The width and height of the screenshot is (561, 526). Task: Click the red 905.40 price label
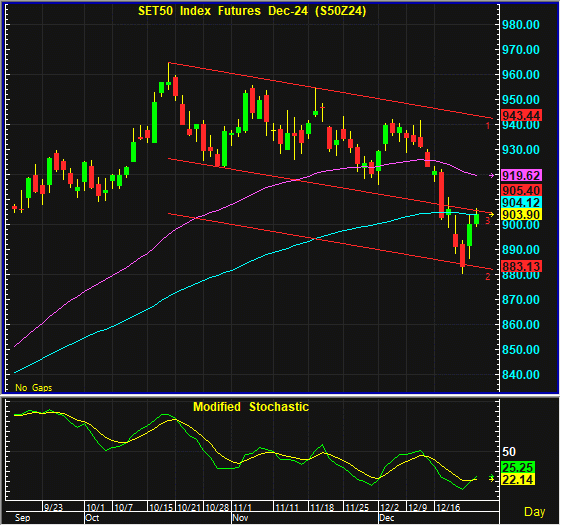521,190
